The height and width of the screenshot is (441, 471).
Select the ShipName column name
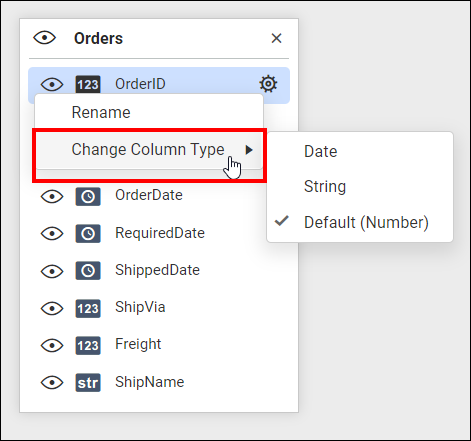point(150,382)
